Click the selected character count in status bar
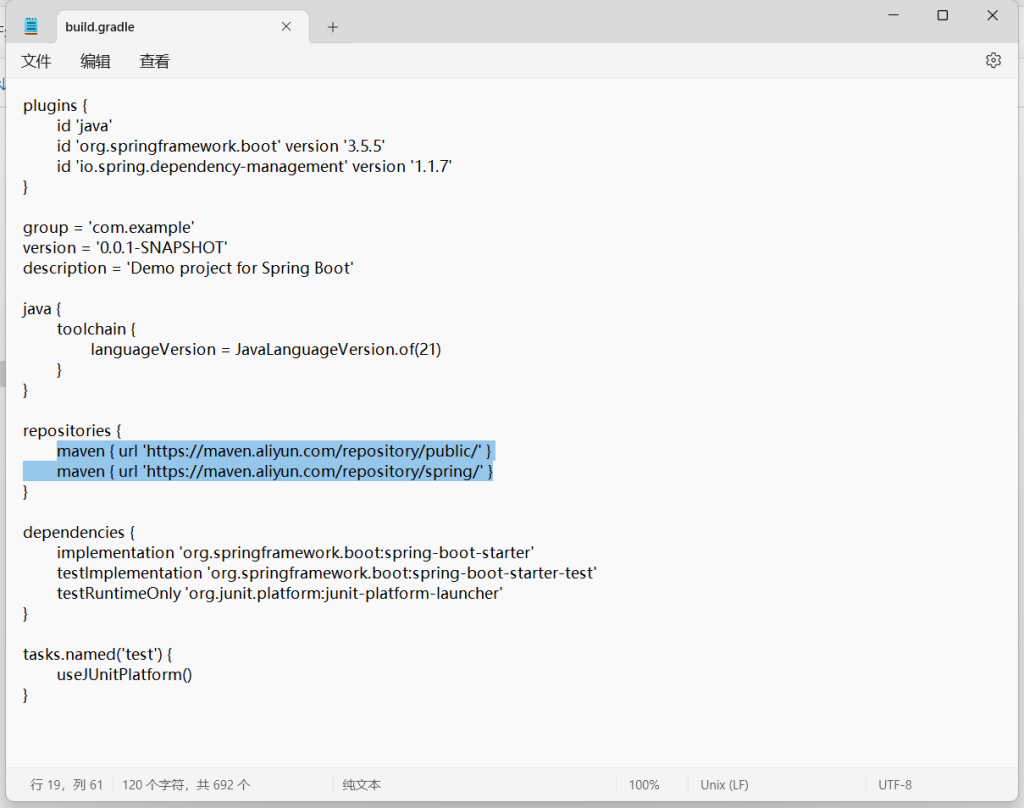 [x=186, y=785]
